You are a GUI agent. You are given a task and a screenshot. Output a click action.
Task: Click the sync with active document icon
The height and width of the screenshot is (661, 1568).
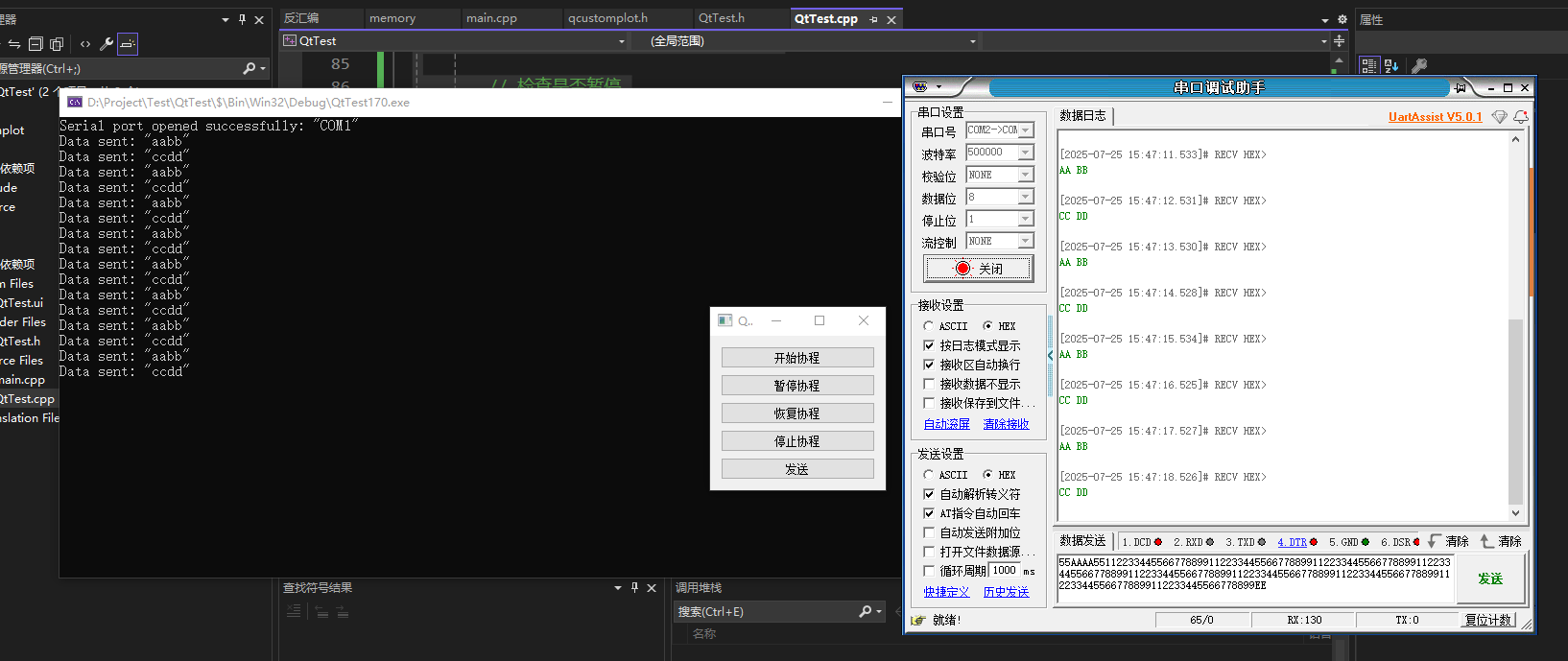pos(13,43)
